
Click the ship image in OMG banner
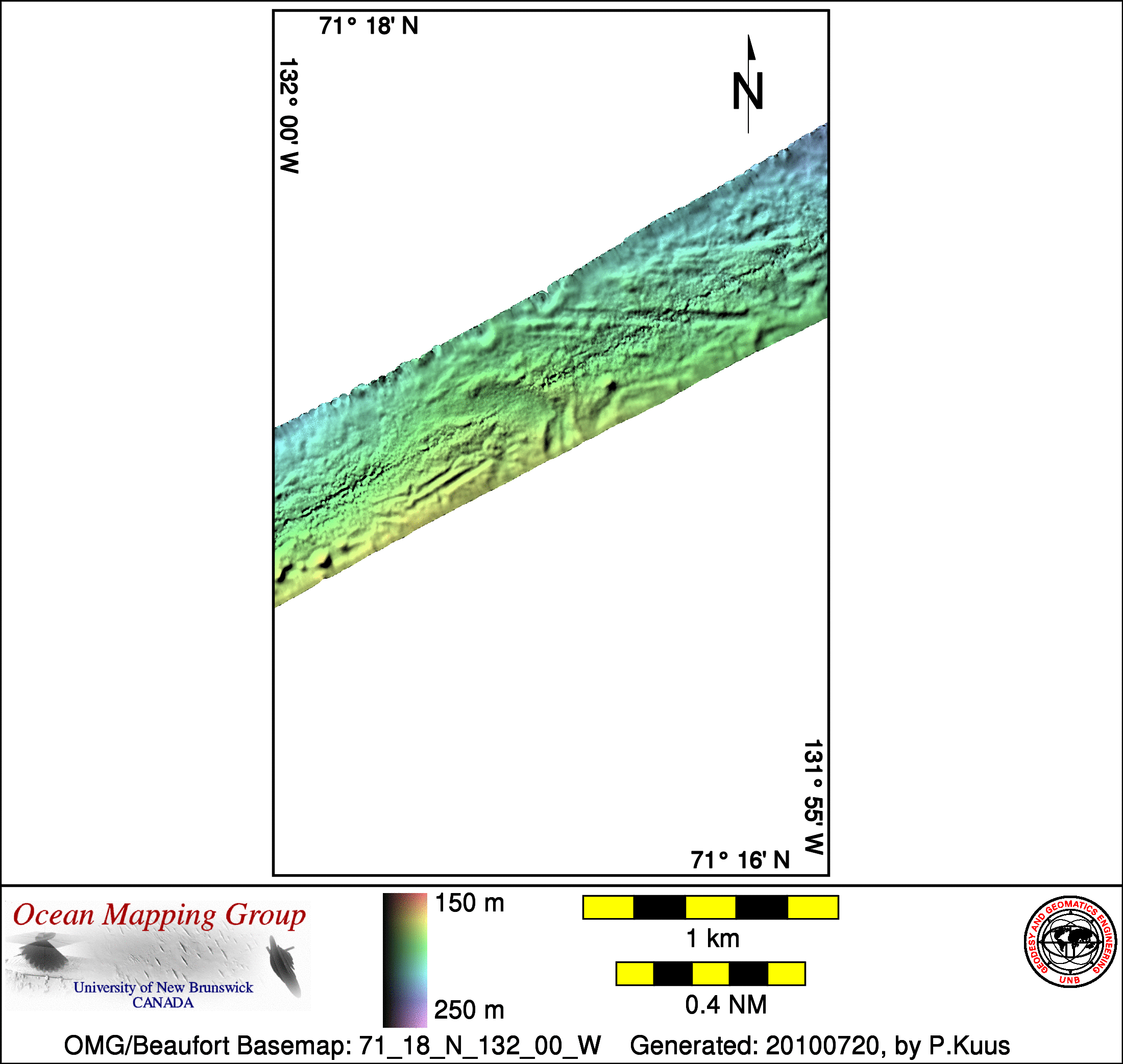[283, 966]
